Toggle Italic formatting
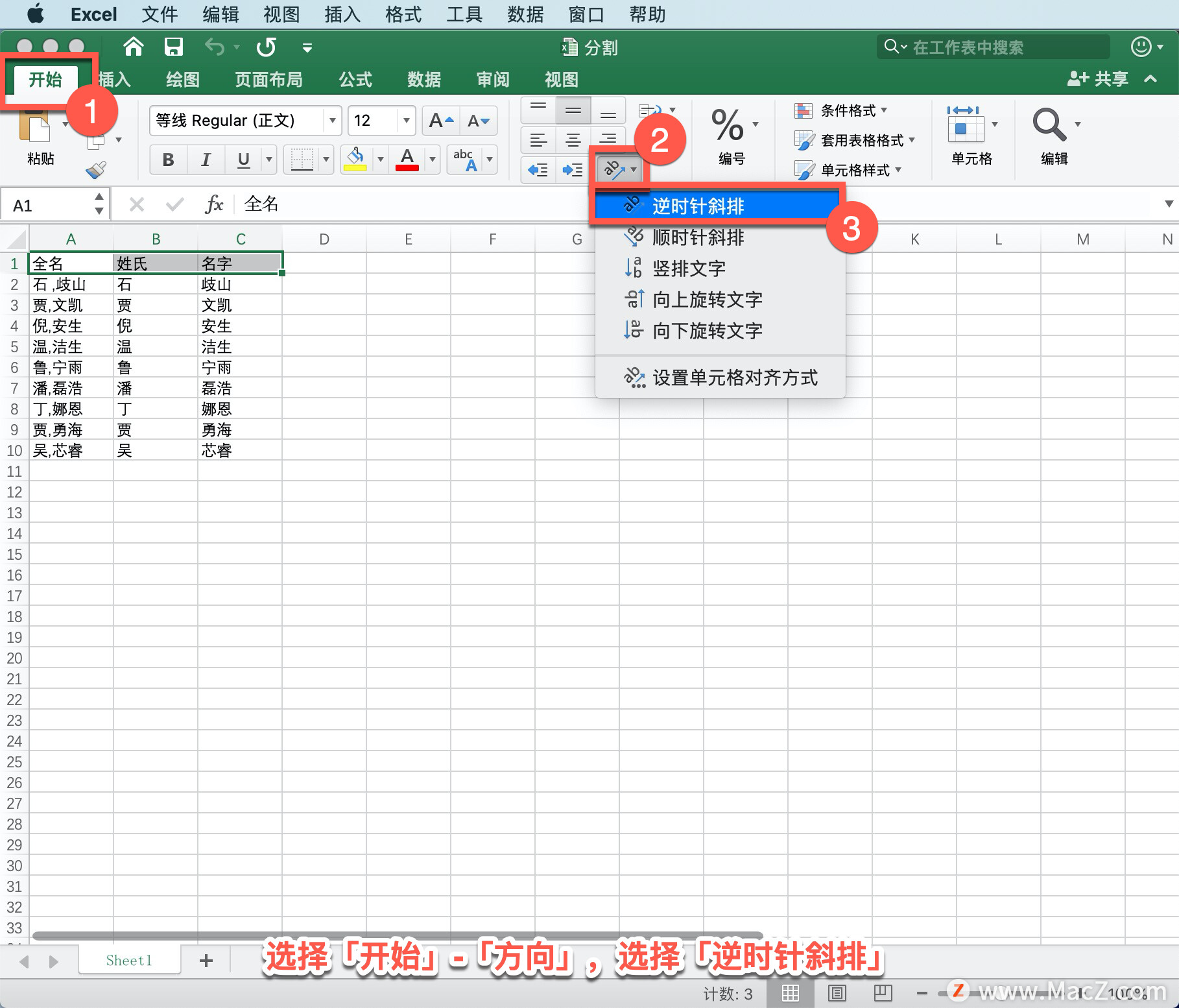This screenshot has width=1179, height=1008. tap(206, 160)
